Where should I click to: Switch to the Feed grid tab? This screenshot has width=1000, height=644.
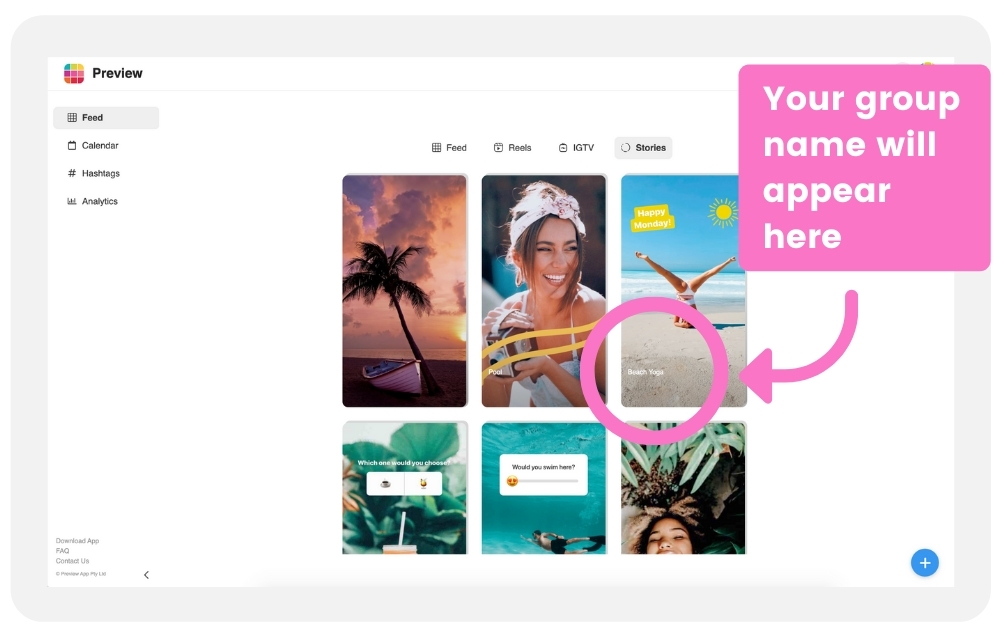(449, 148)
